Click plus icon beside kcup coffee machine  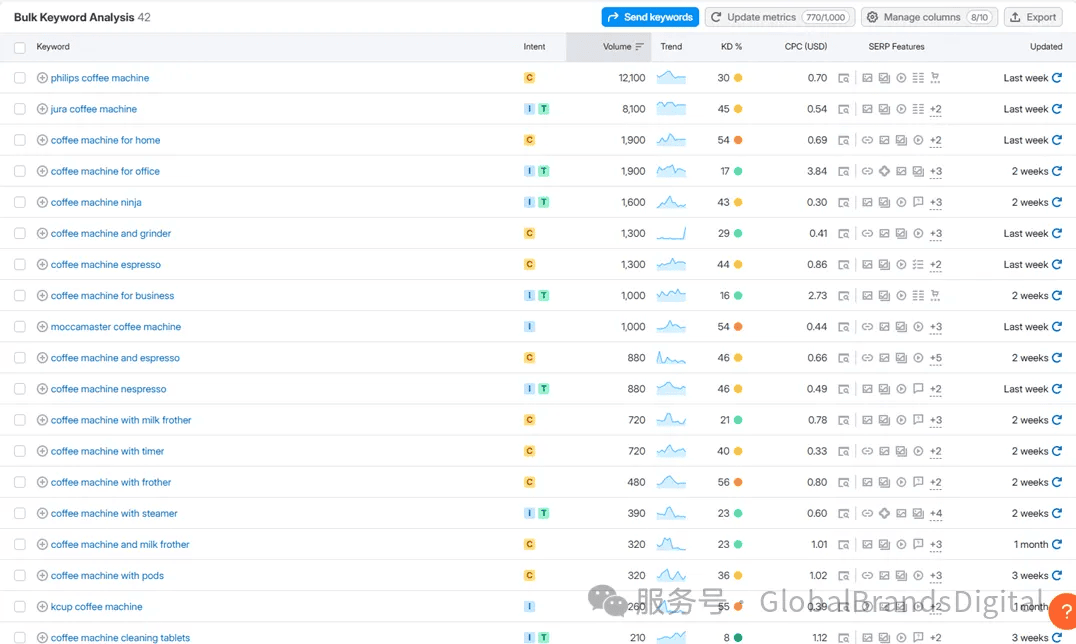[42, 606]
